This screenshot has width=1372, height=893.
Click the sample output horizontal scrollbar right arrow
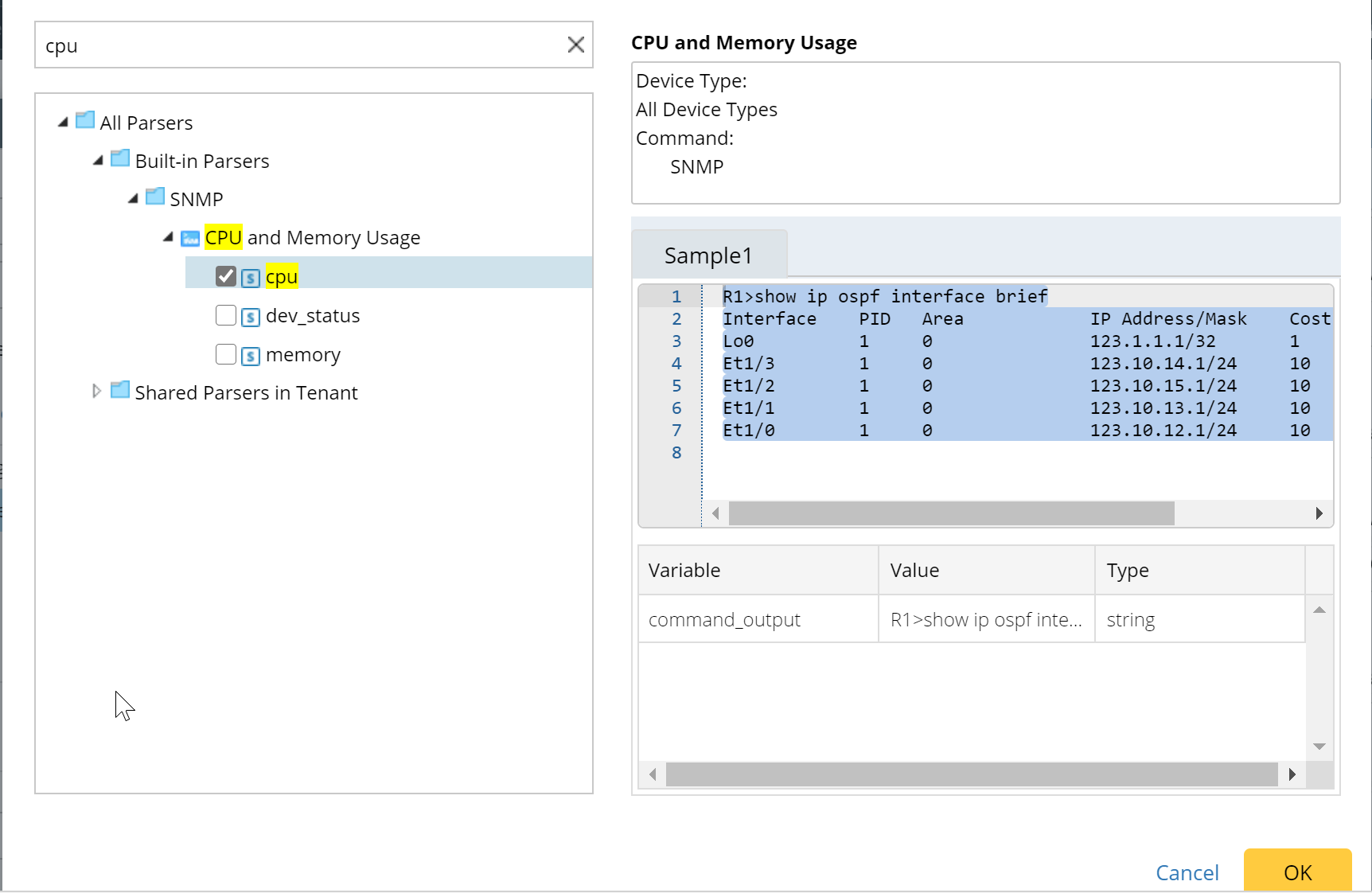(x=1319, y=513)
